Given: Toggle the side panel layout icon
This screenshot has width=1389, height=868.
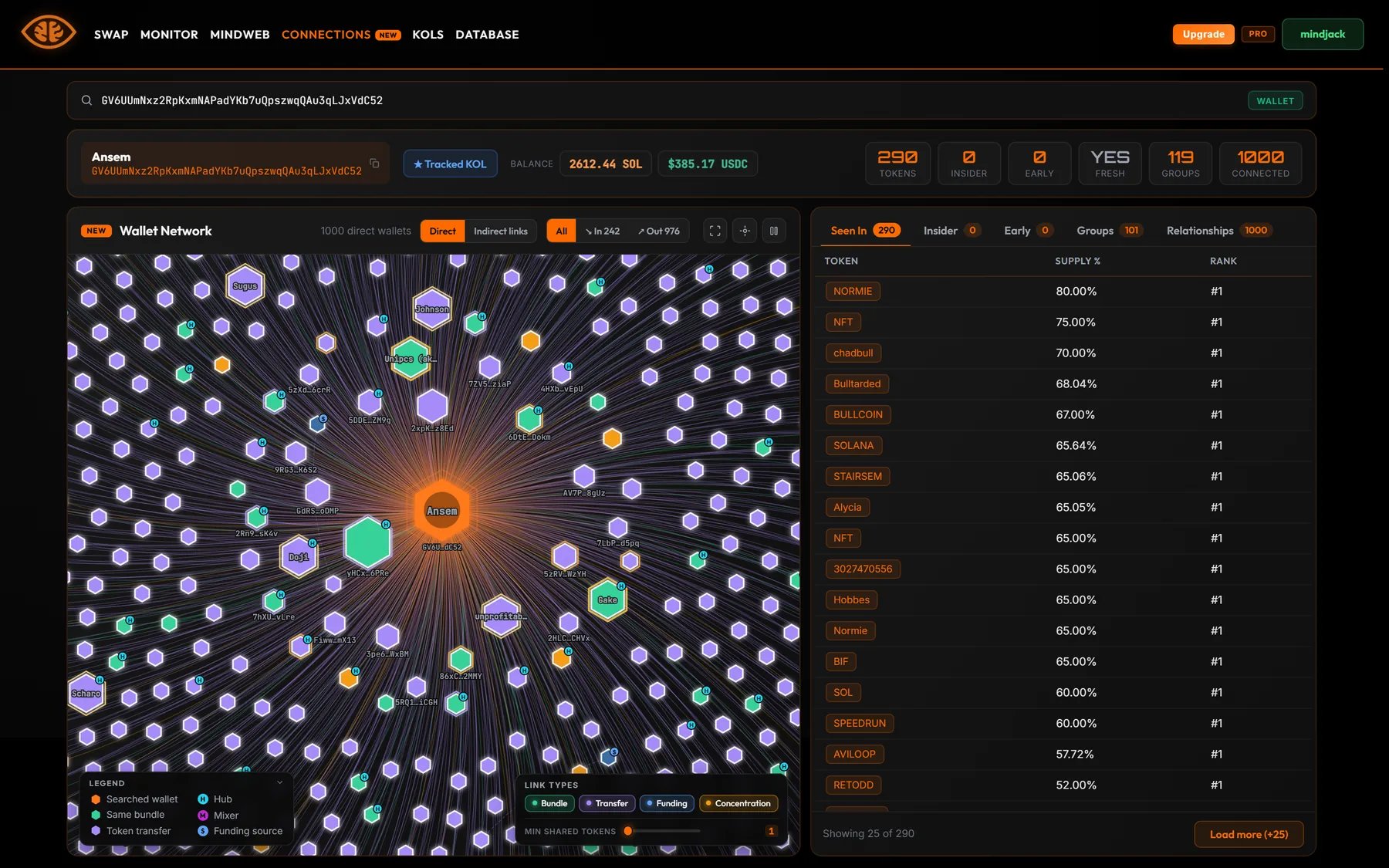Looking at the screenshot, I should click(774, 231).
